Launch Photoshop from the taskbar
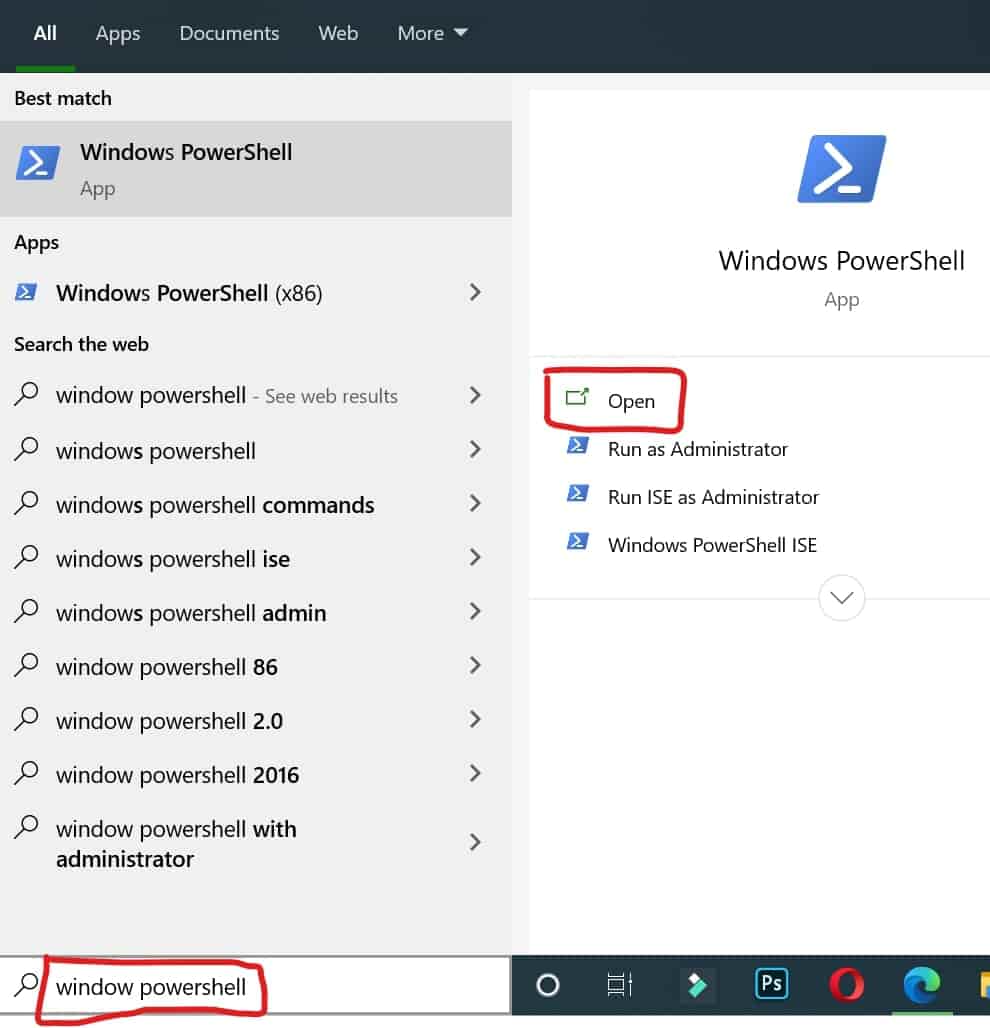 tap(772, 984)
